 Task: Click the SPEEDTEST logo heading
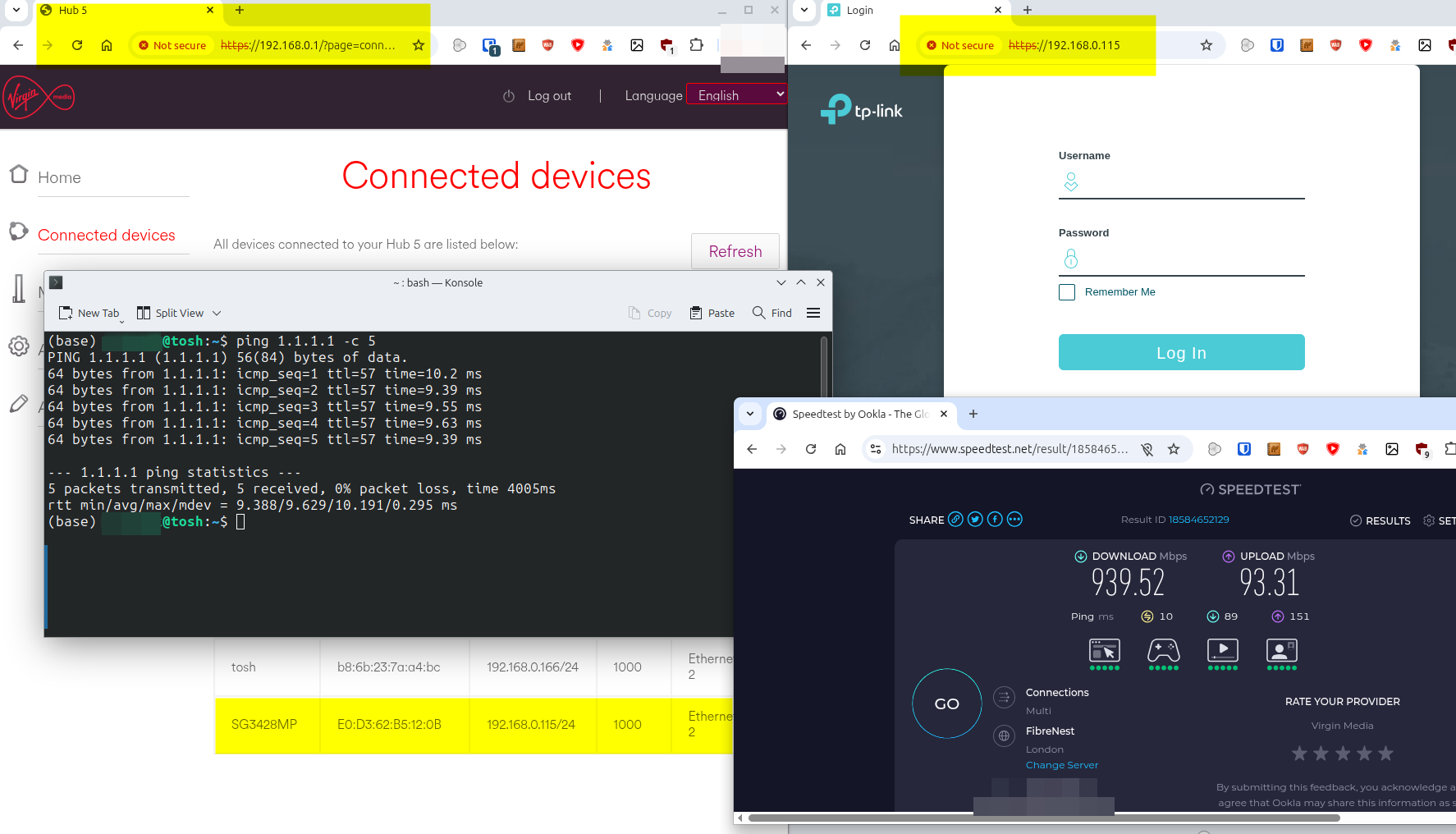1251,489
